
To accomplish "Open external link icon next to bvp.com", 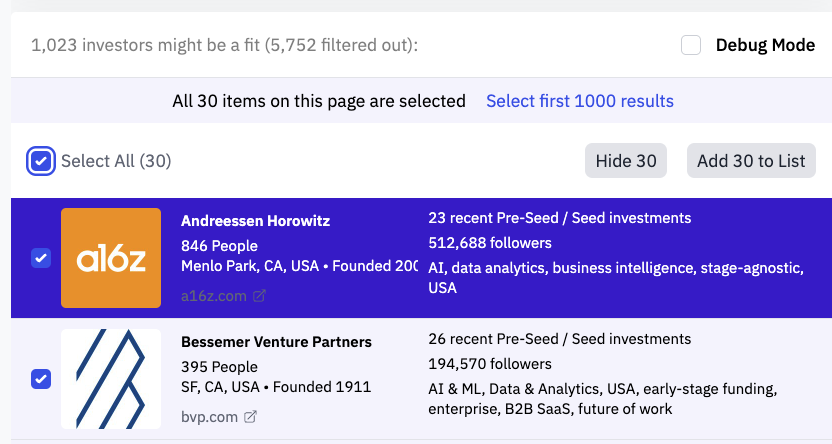I will [x=251, y=416].
